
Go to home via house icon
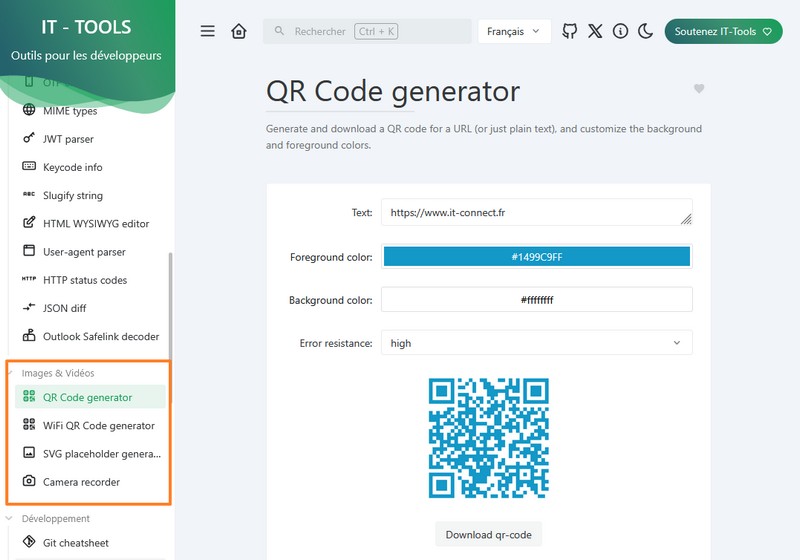point(238,31)
